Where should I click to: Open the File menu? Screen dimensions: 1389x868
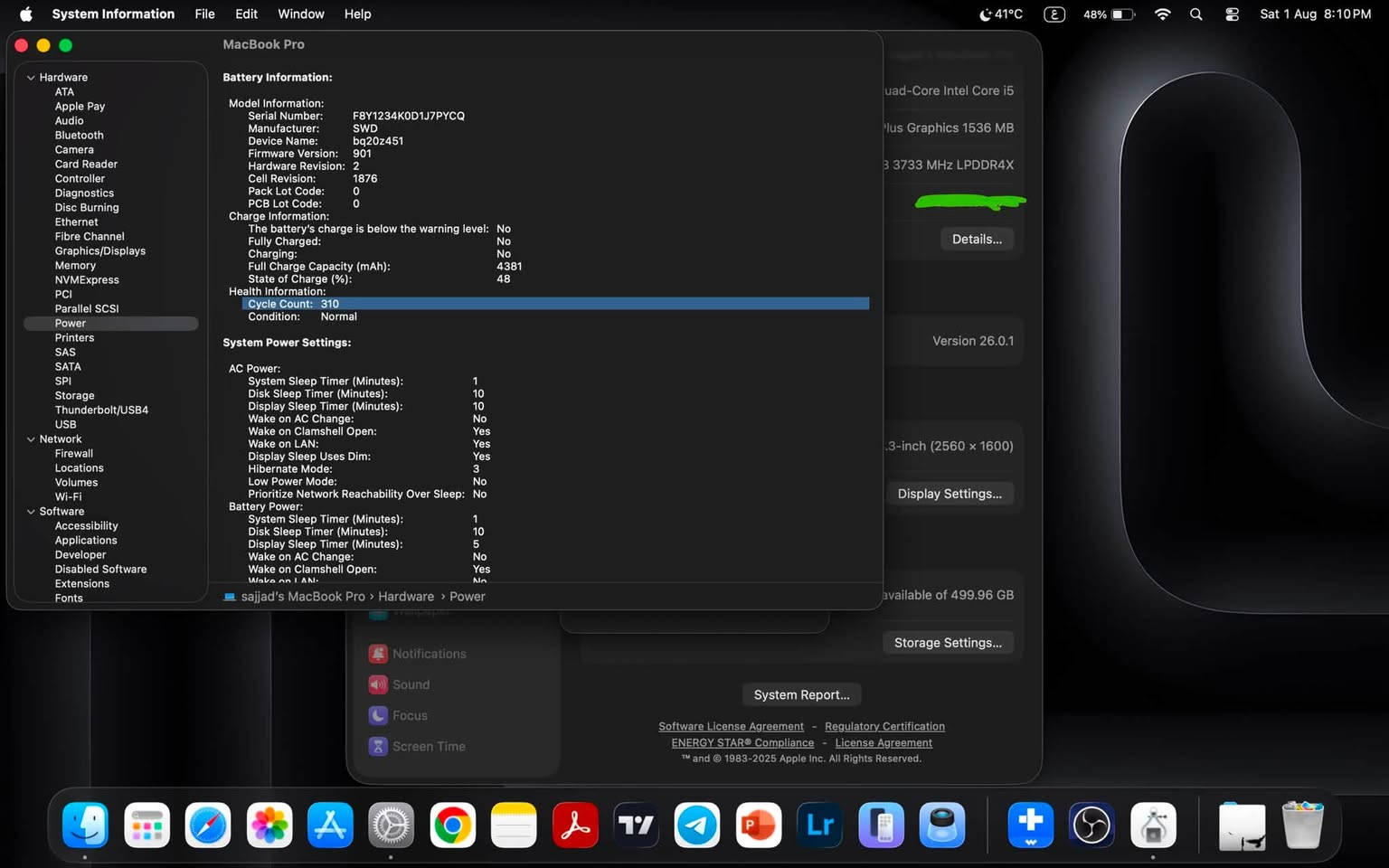pyautogui.click(x=205, y=14)
